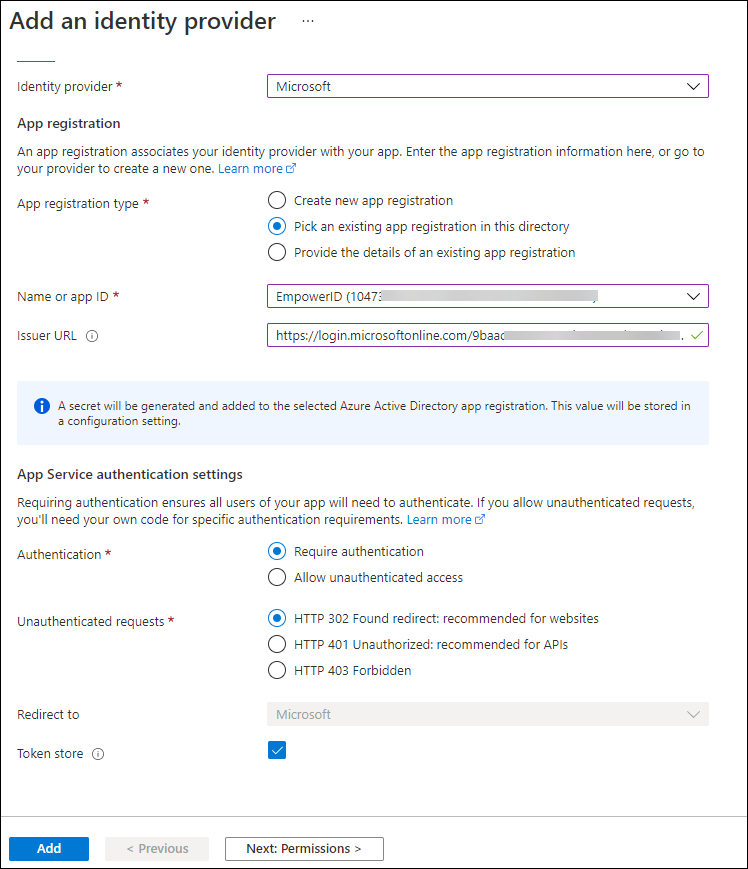The width and height of the screenshot is (748, 869).
Task: Click the Issuer URL info icon
Action: 92,336
